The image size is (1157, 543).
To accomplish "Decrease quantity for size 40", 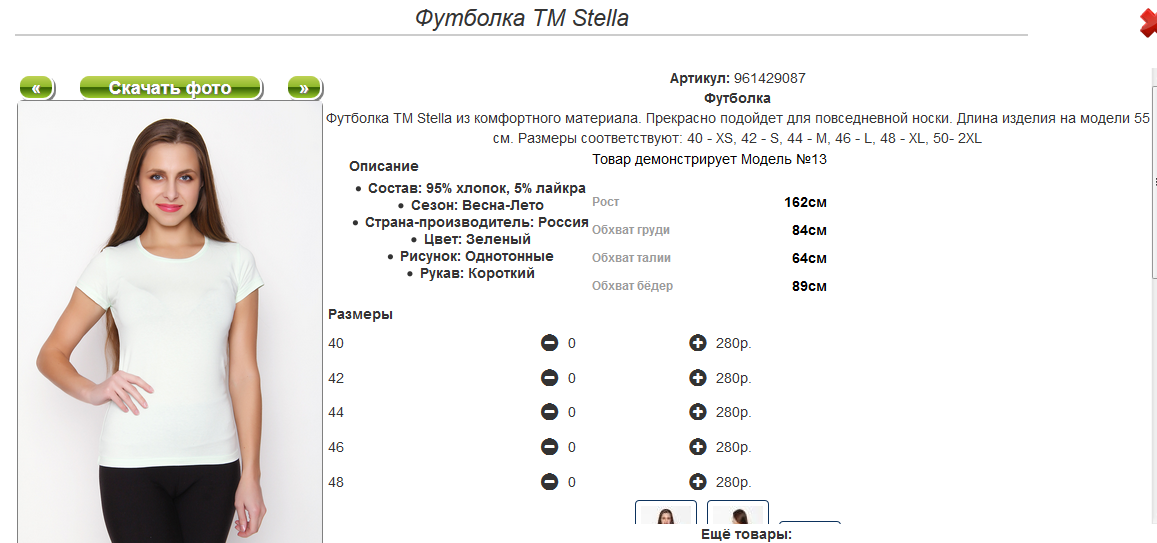I will tap(550, 343).
